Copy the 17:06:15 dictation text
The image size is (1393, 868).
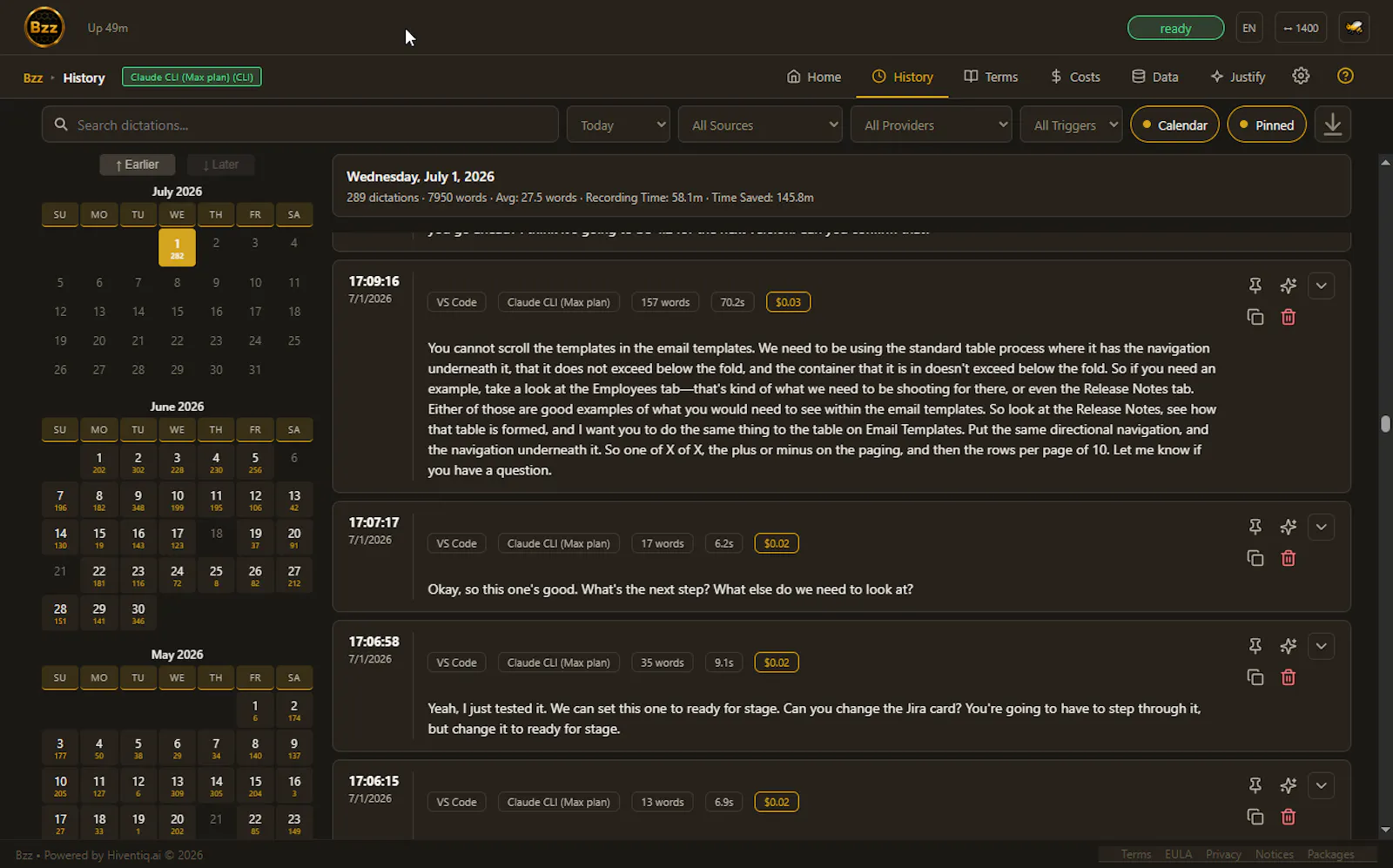[1255, 818]
